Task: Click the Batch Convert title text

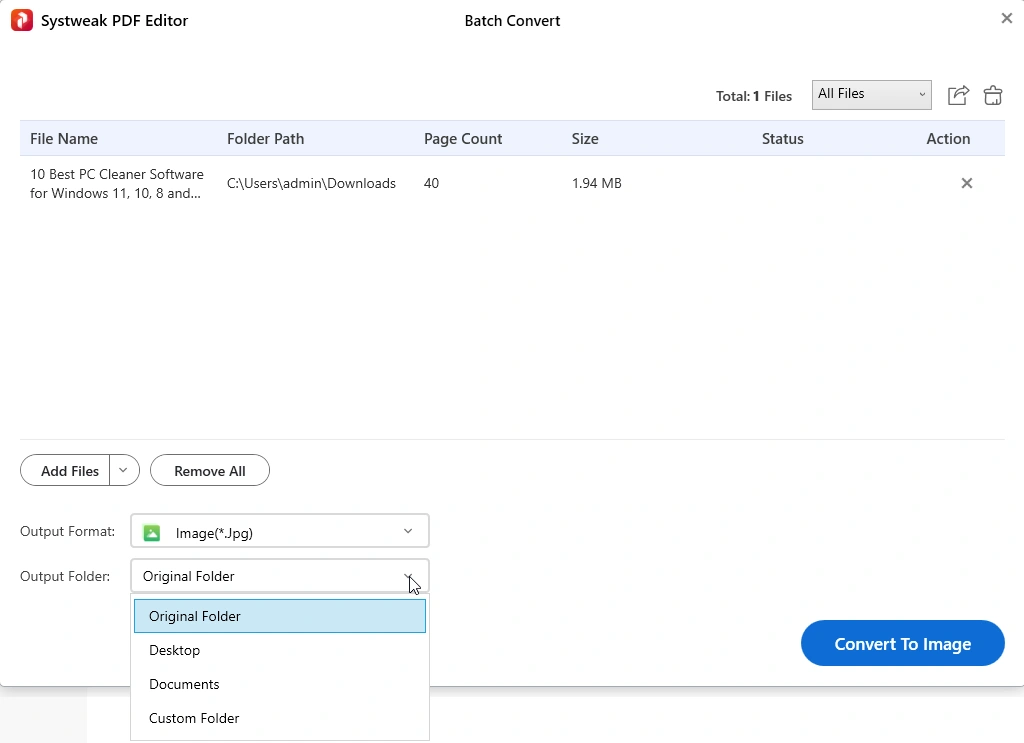Action: point(512,21)
